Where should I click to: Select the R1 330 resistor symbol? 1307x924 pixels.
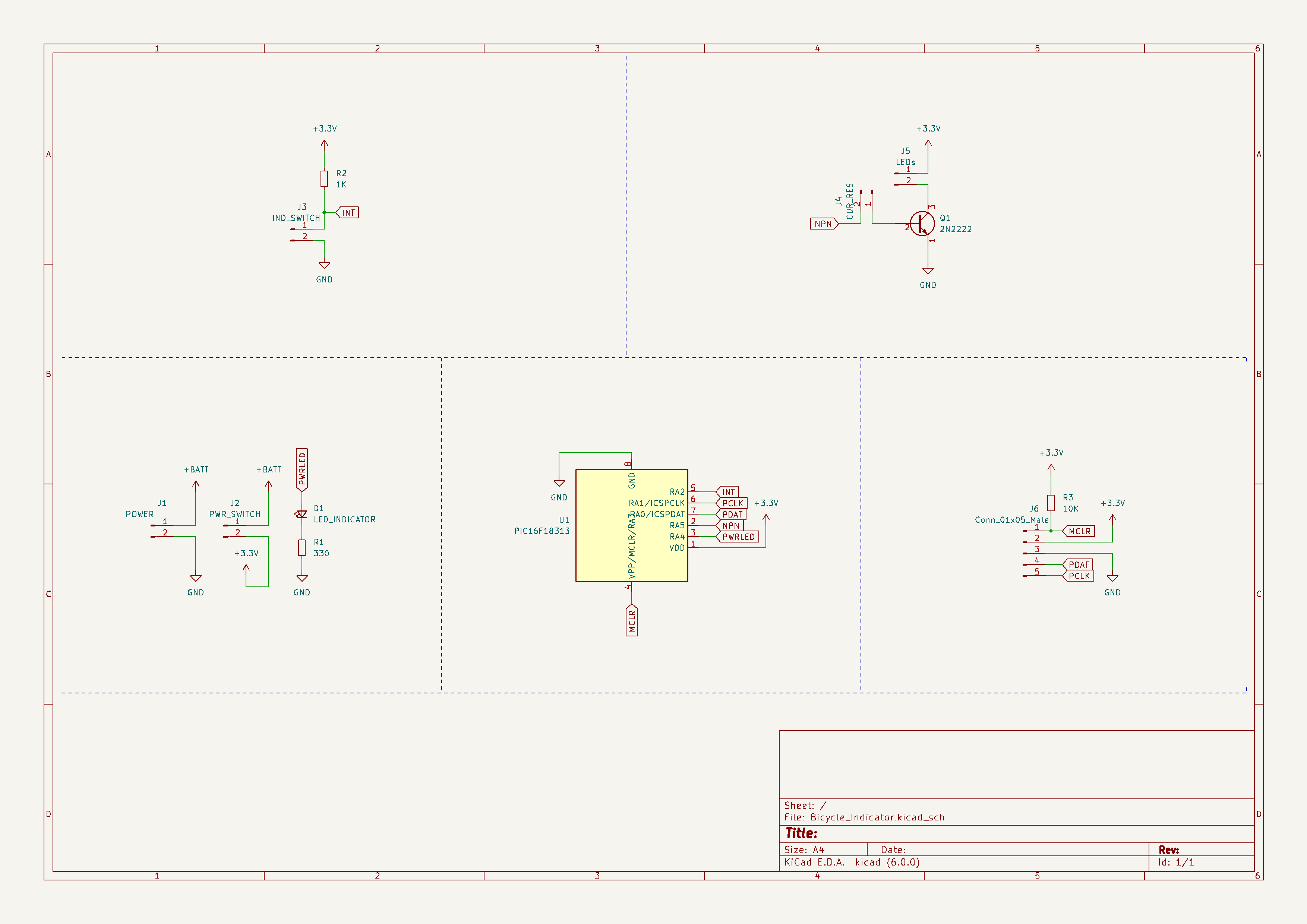pos(301,547)
